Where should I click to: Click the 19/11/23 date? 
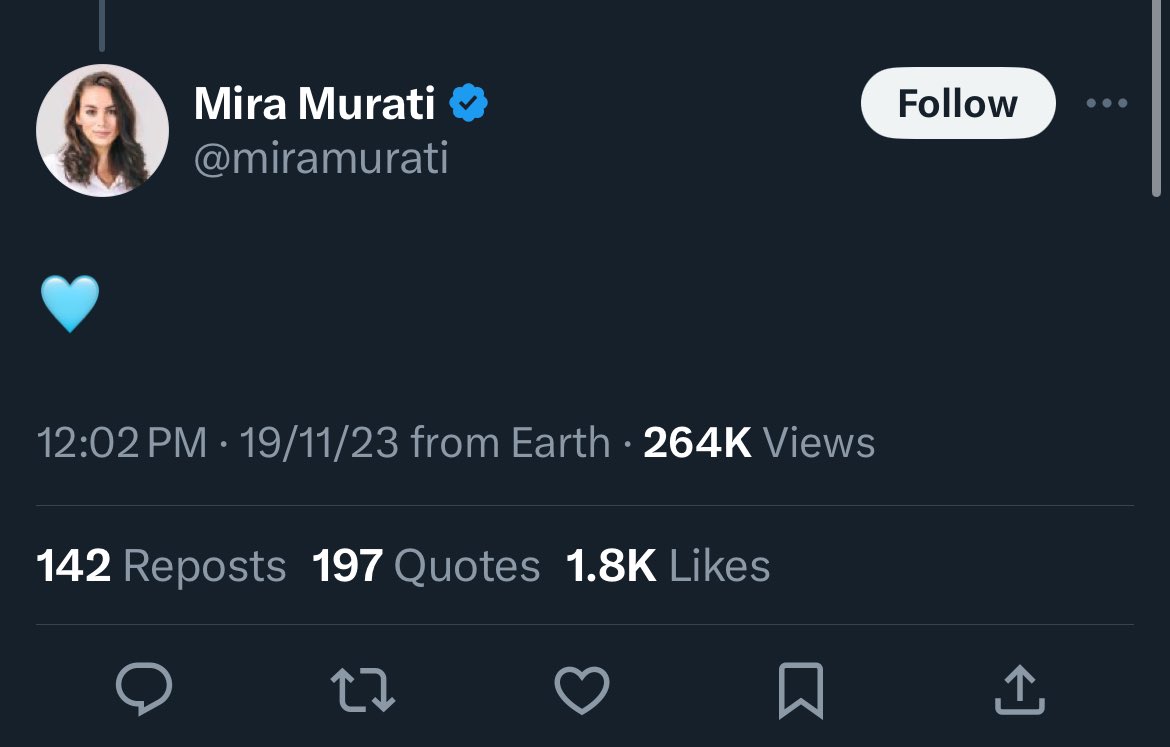pyautogui.click(x=319, y=443)
